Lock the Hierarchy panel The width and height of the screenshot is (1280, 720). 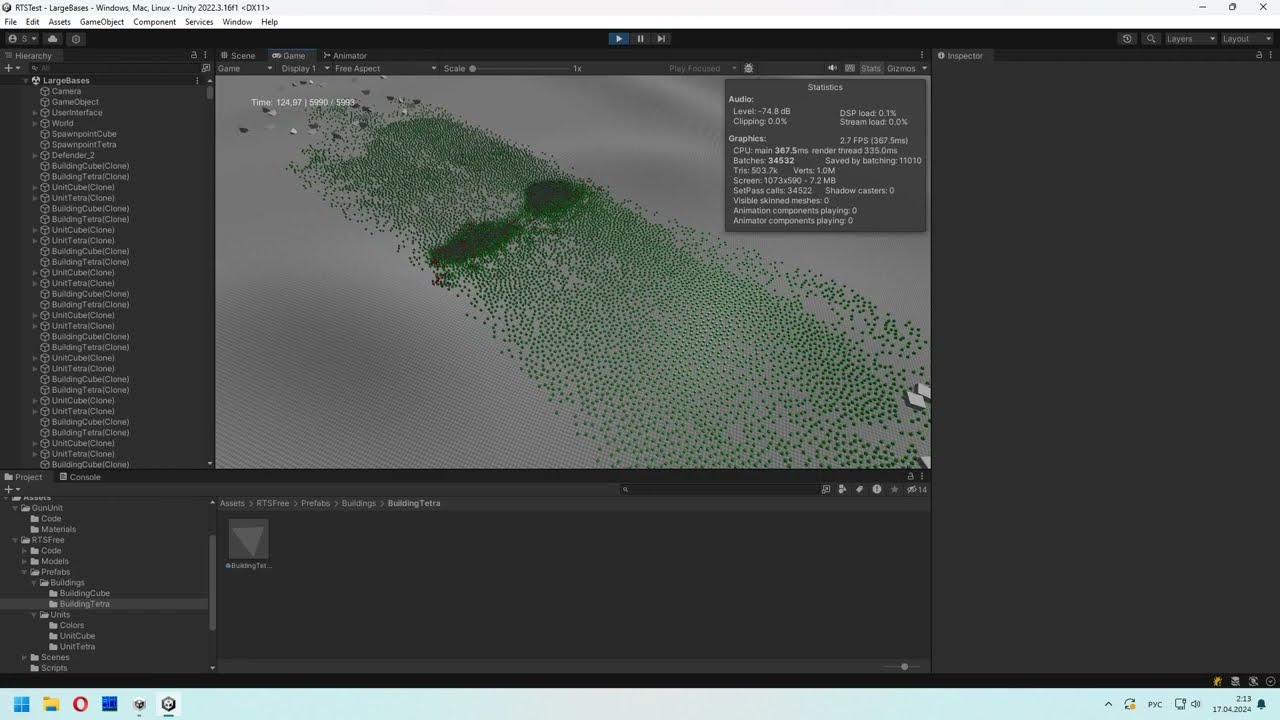pyautogui.click(x=194, y=56)
